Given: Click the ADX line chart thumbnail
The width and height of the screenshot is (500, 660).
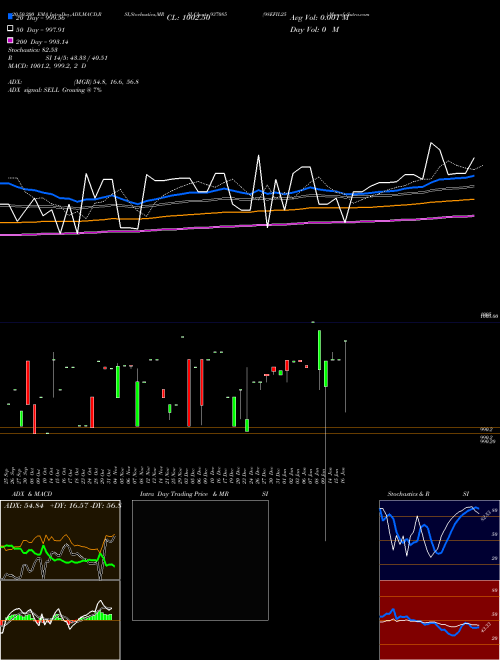Looking at the screenshot, I should pyautogui.click(x=60, y=540).
